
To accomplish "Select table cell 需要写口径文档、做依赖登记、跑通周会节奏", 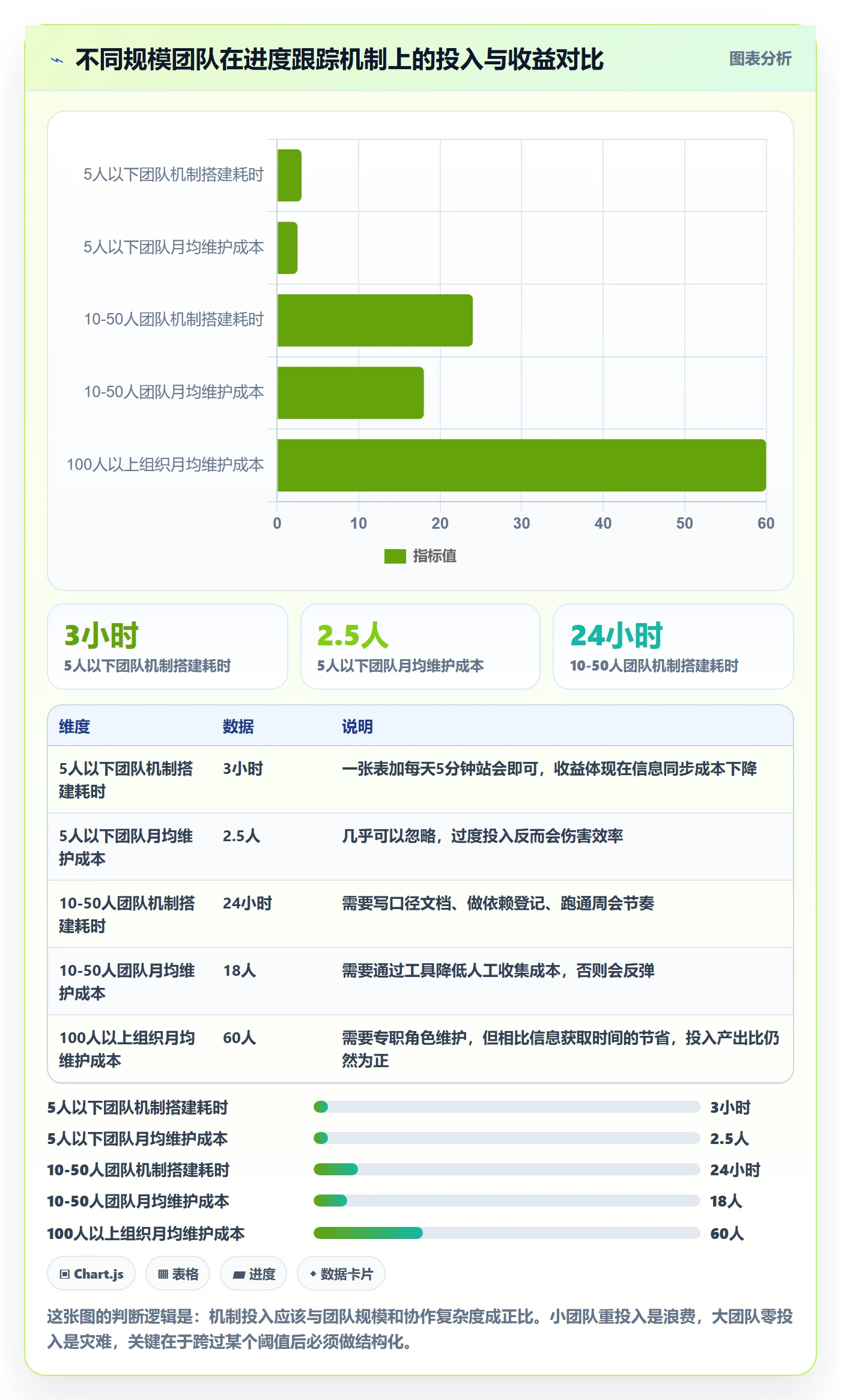I will point(498,903).
